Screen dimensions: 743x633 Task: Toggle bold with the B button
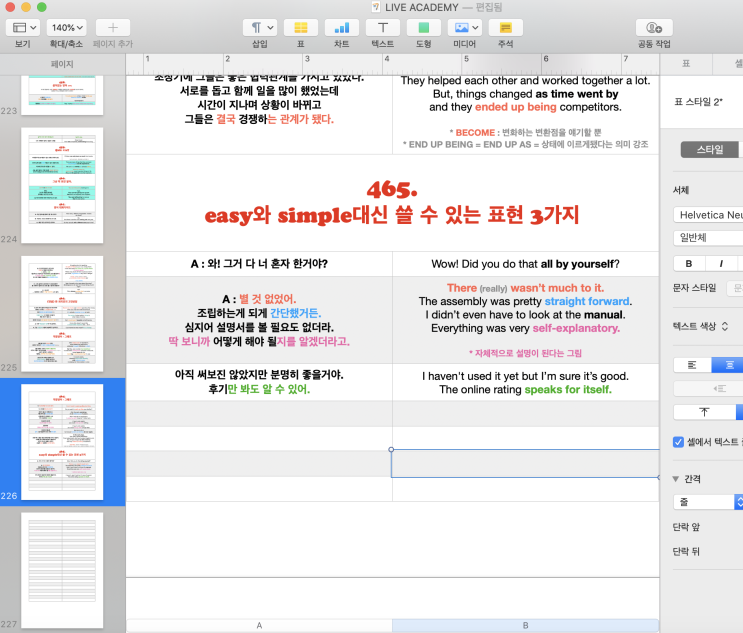(689, 263)
